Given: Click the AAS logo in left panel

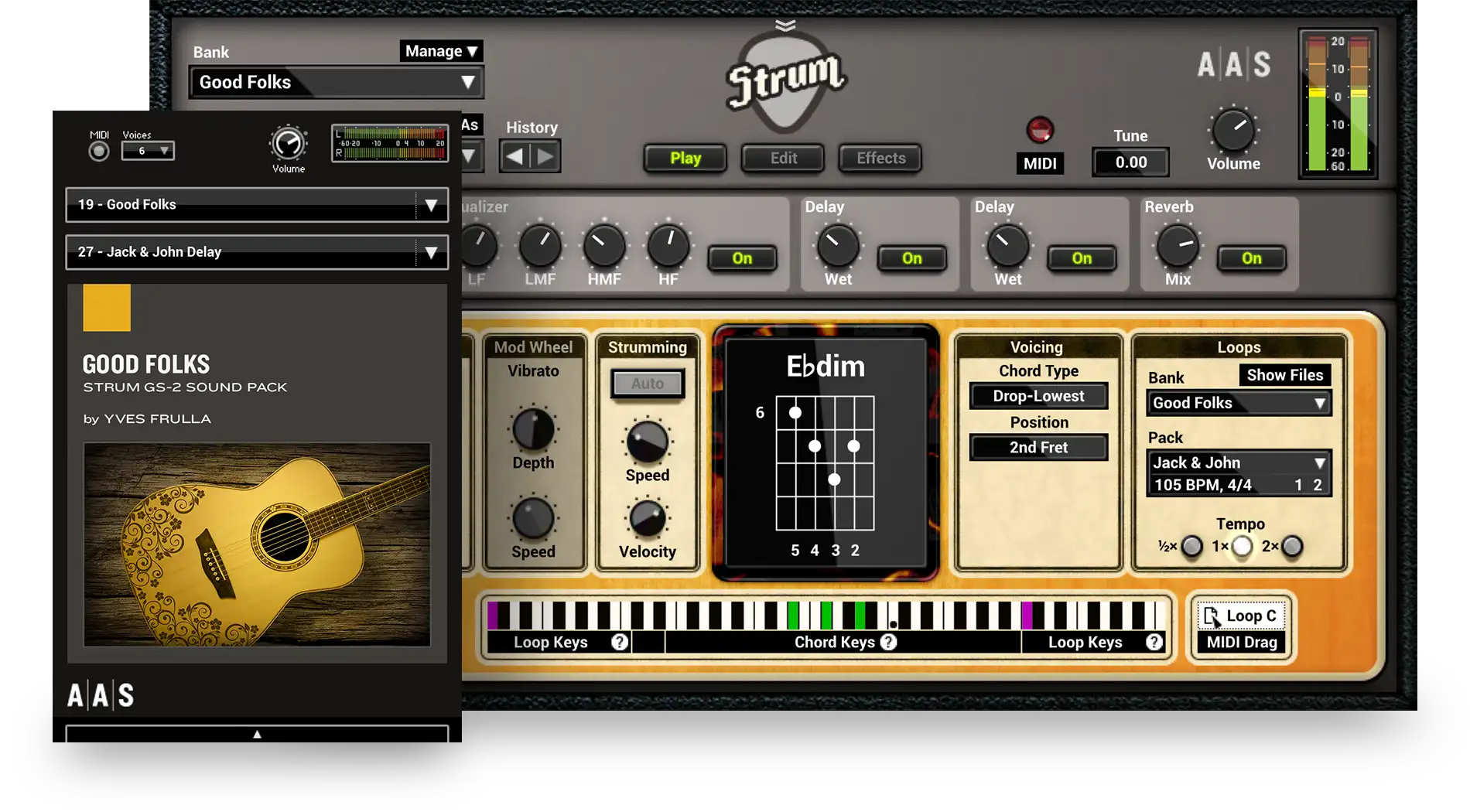Looking at the screenshot, I should tap(101, 695).
